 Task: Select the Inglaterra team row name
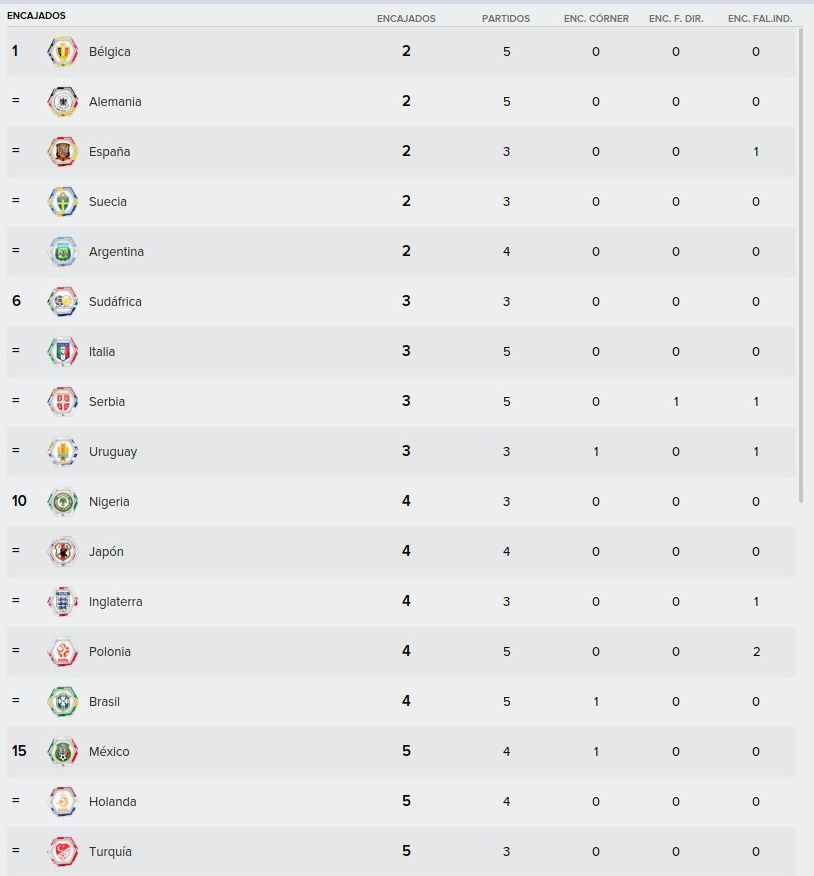tap(116, 602)
